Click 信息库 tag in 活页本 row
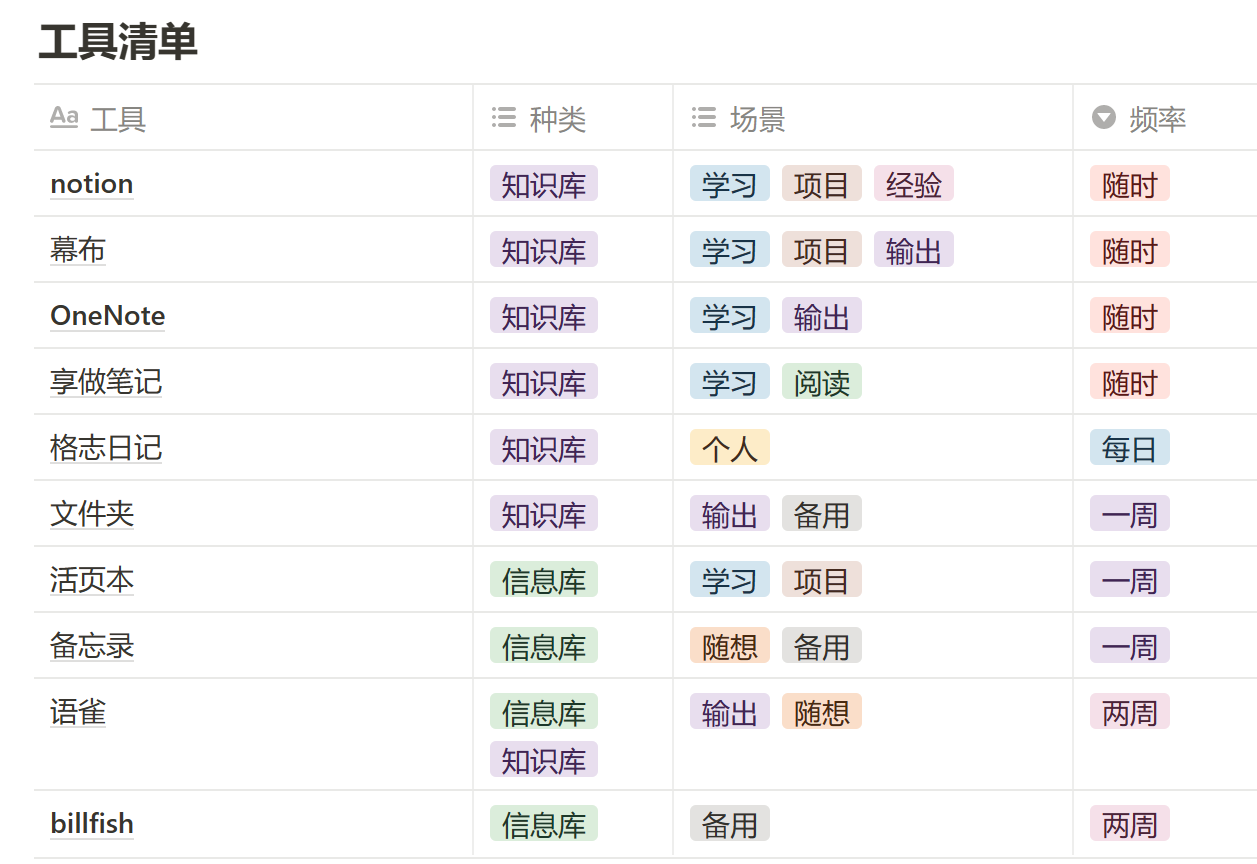Image resolution: width=1257 pixels, height=864 pixels. click(544, 580)
